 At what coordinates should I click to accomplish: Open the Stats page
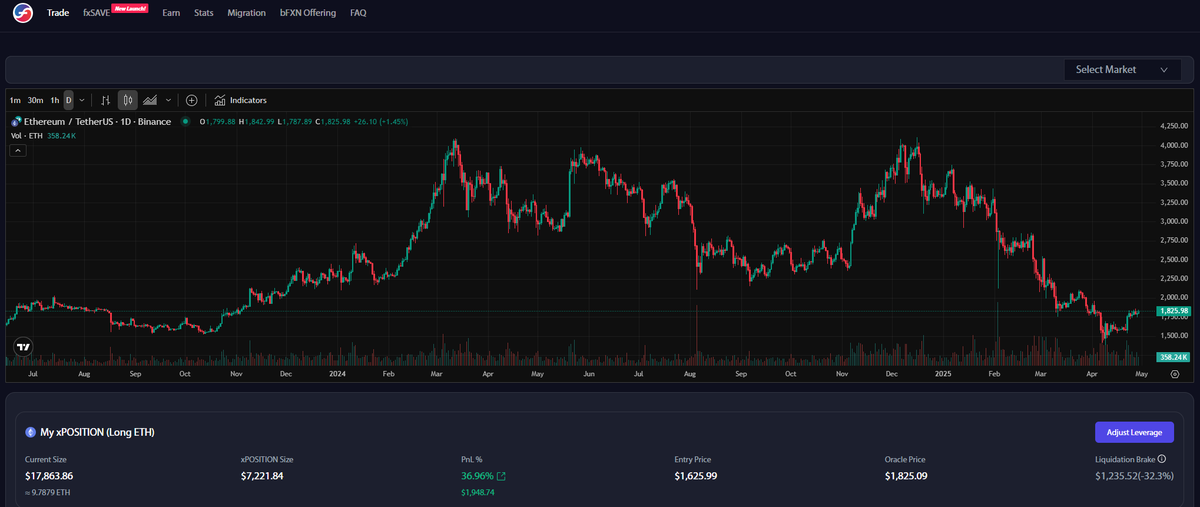204,13
